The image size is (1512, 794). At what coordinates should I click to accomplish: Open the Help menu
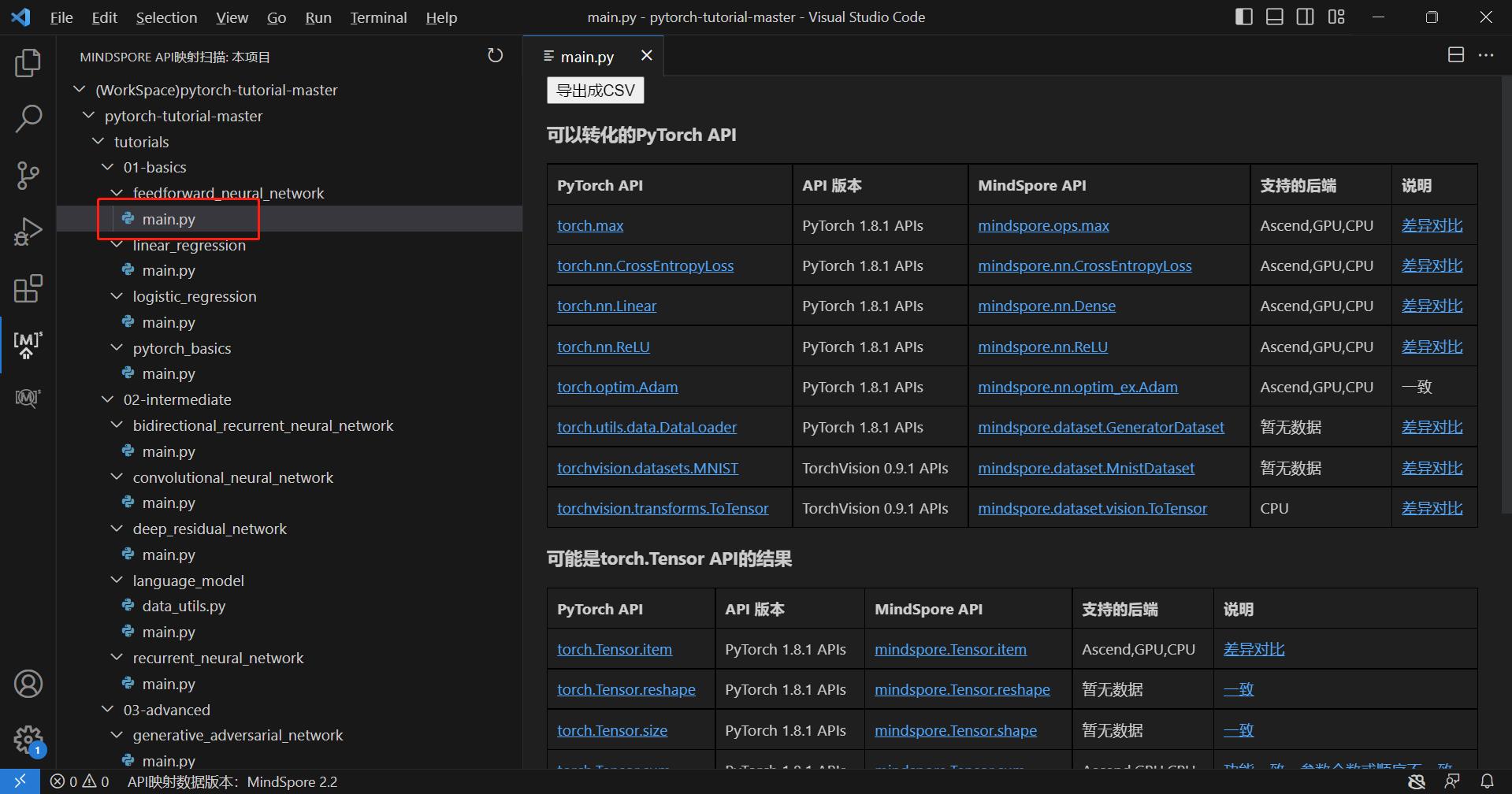[441, 17]
